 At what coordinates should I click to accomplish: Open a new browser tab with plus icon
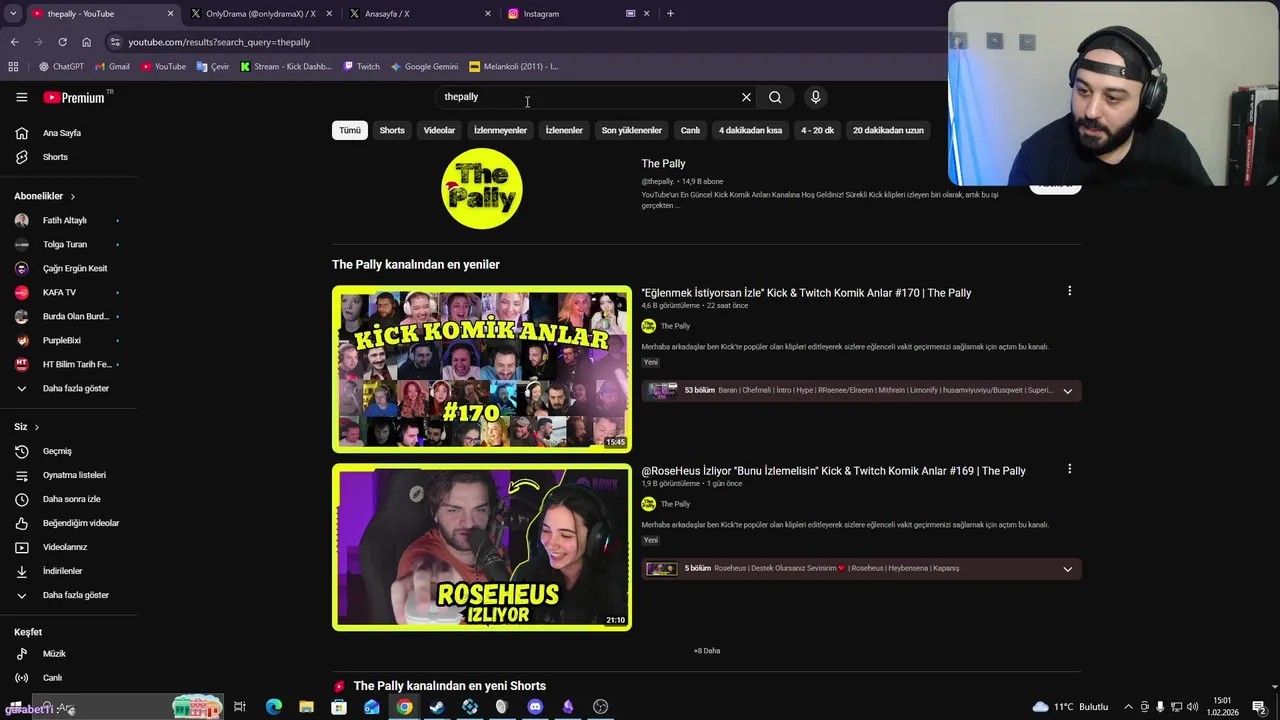point(670,14)
